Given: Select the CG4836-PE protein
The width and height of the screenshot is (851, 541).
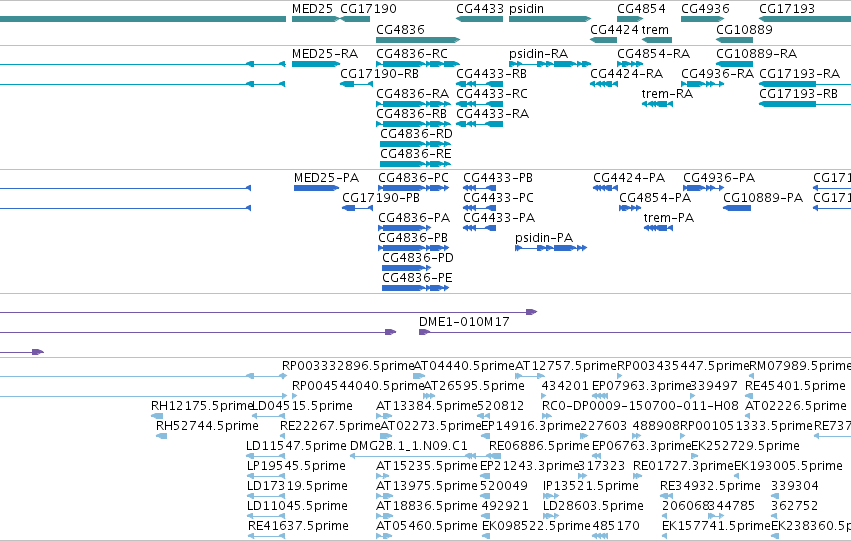Looking at the screenshot, I should 415,288.
